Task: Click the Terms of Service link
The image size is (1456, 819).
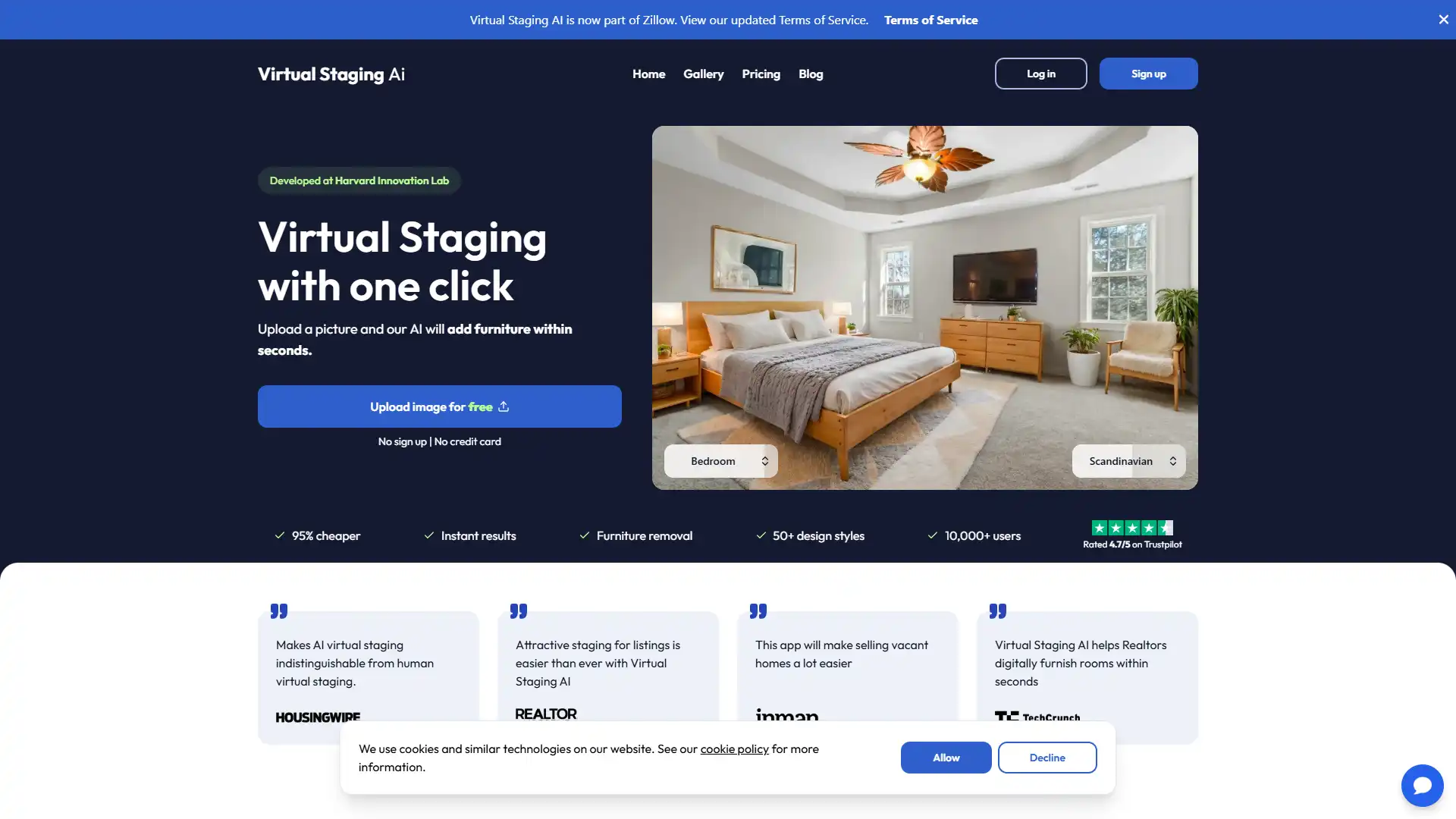Action: click(930, 19)
